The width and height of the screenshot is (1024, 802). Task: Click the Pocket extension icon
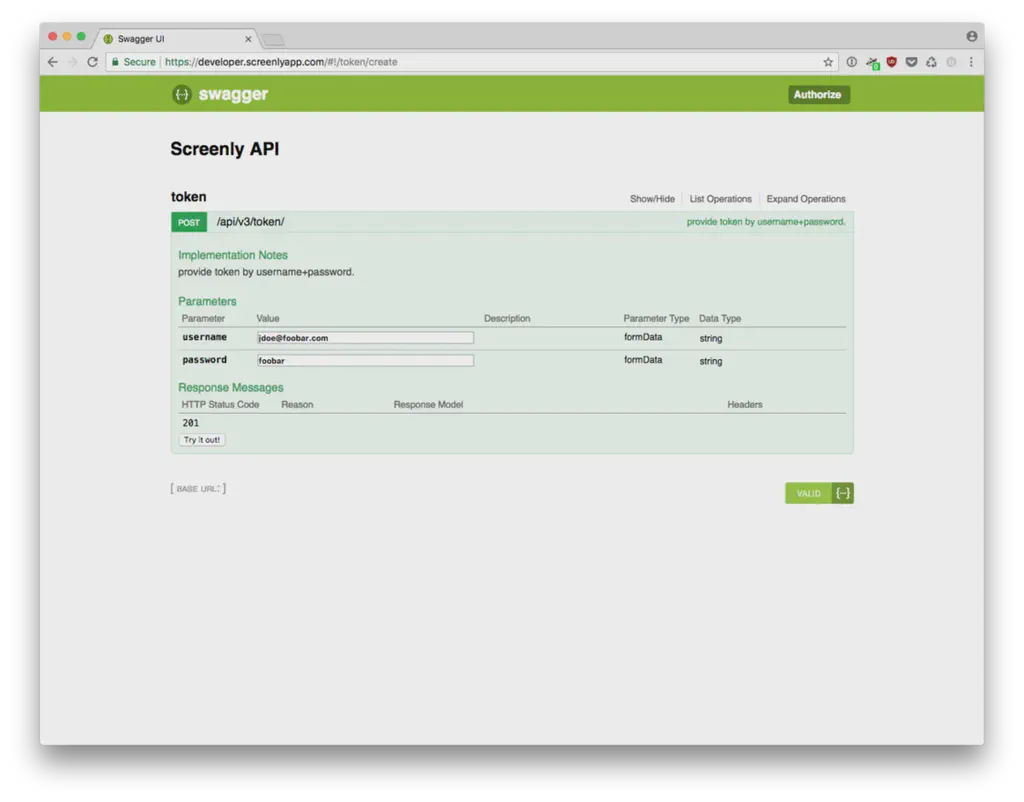(911, 62)
